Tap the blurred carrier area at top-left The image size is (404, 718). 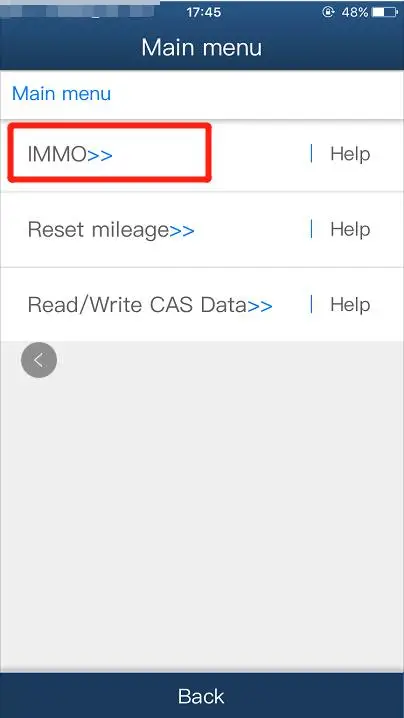tap(80, 10)
